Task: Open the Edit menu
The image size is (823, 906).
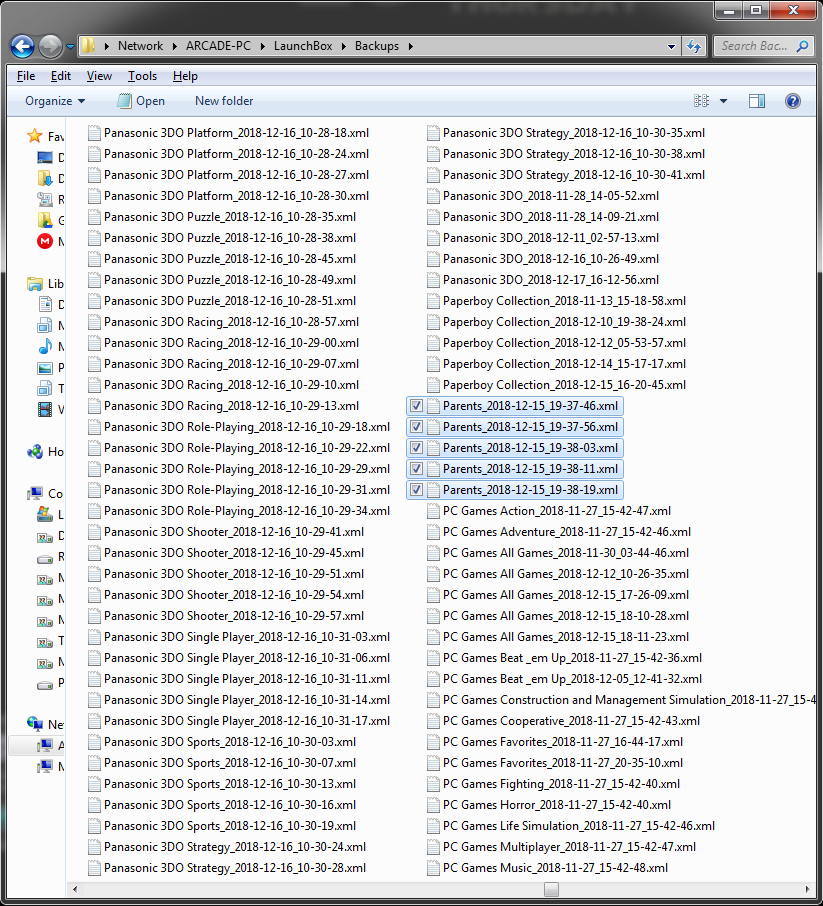Action: coord(61,76)
